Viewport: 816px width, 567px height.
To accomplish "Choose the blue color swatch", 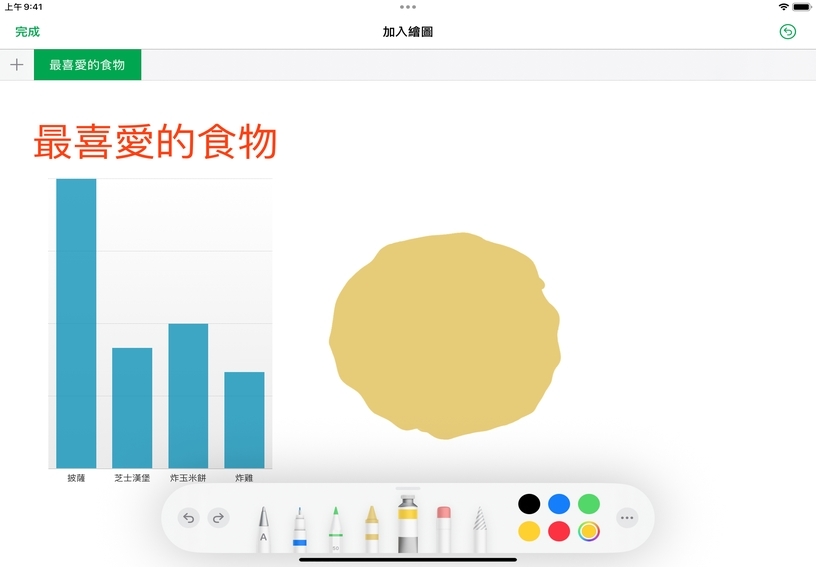I will coord(559,504).
